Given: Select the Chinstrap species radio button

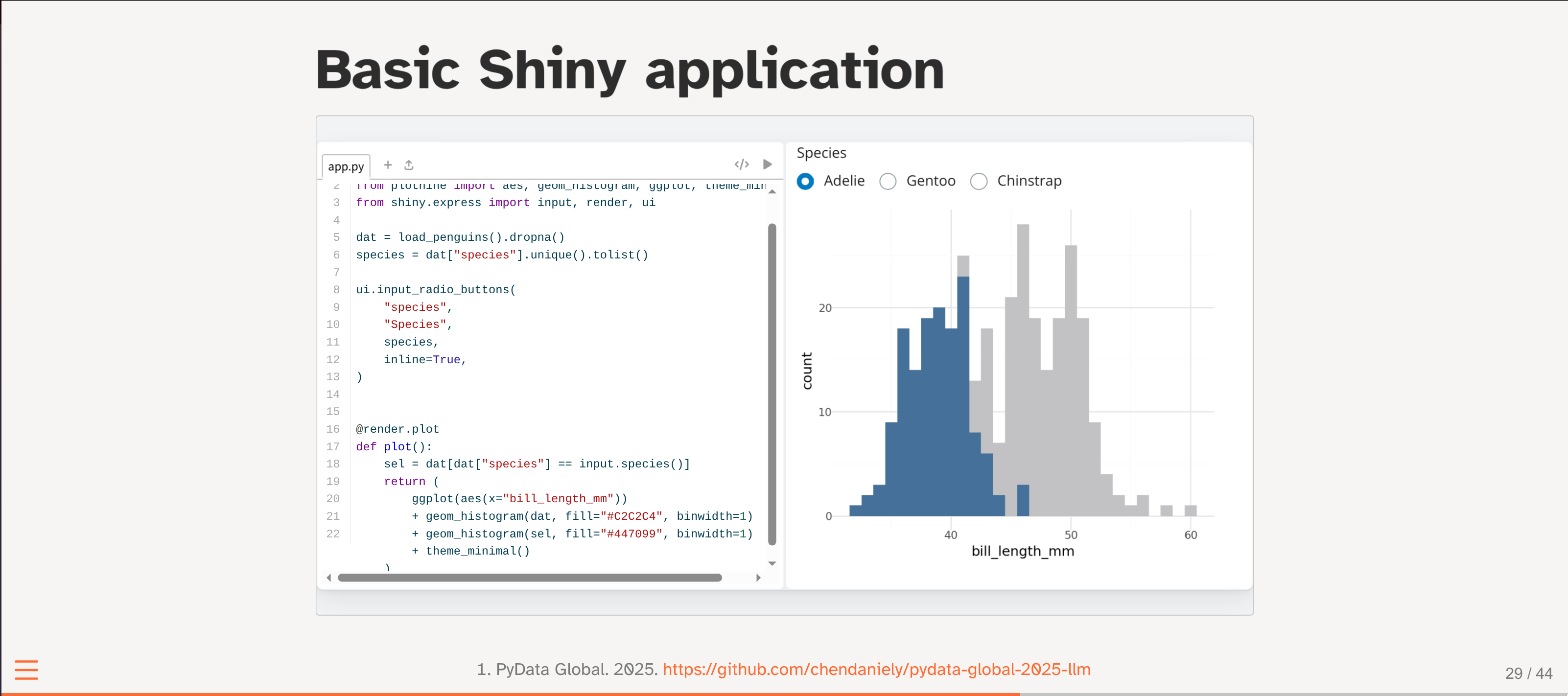Looking at the screenshot, I should pos(979,181).
